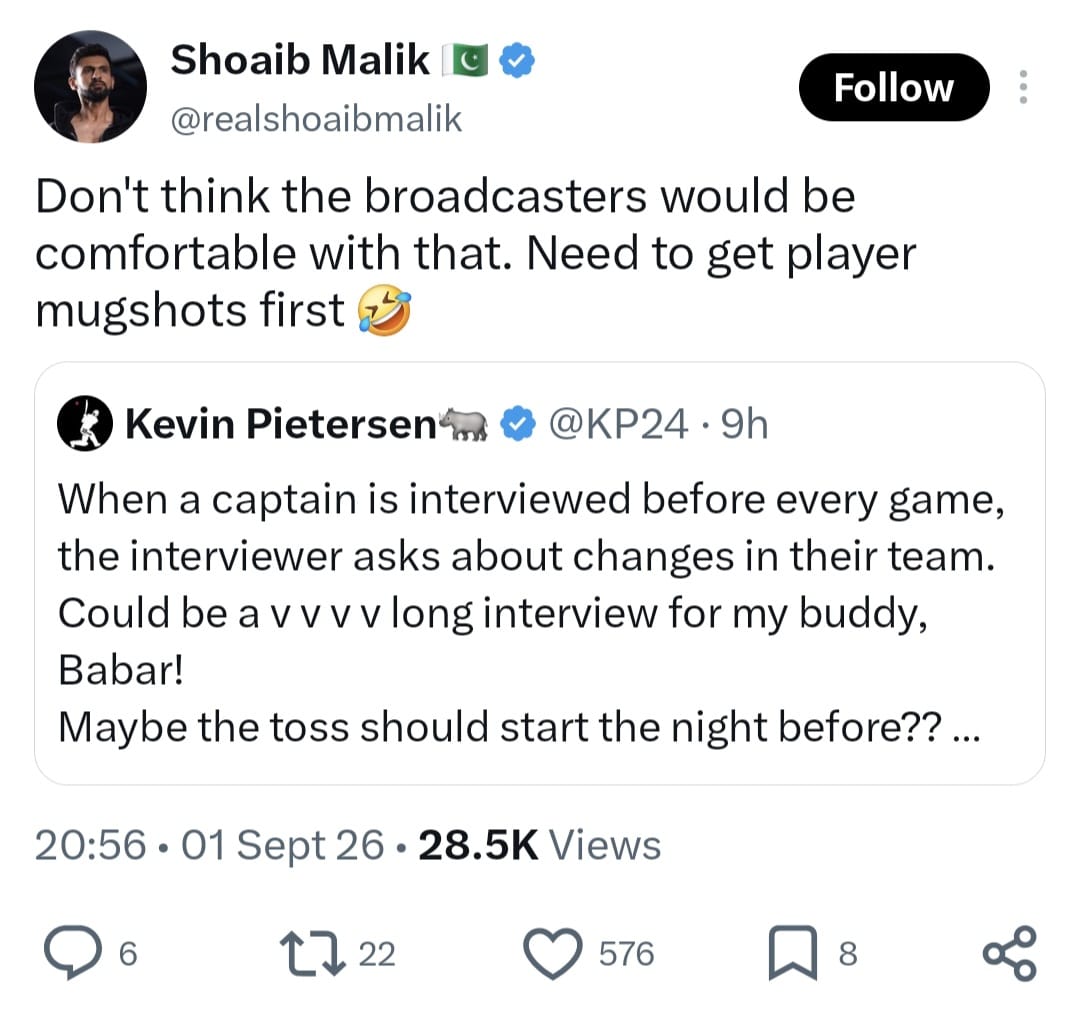Open the @KP24 handle link
The image size is (1080, 1023).
click(x=618, y=424)
